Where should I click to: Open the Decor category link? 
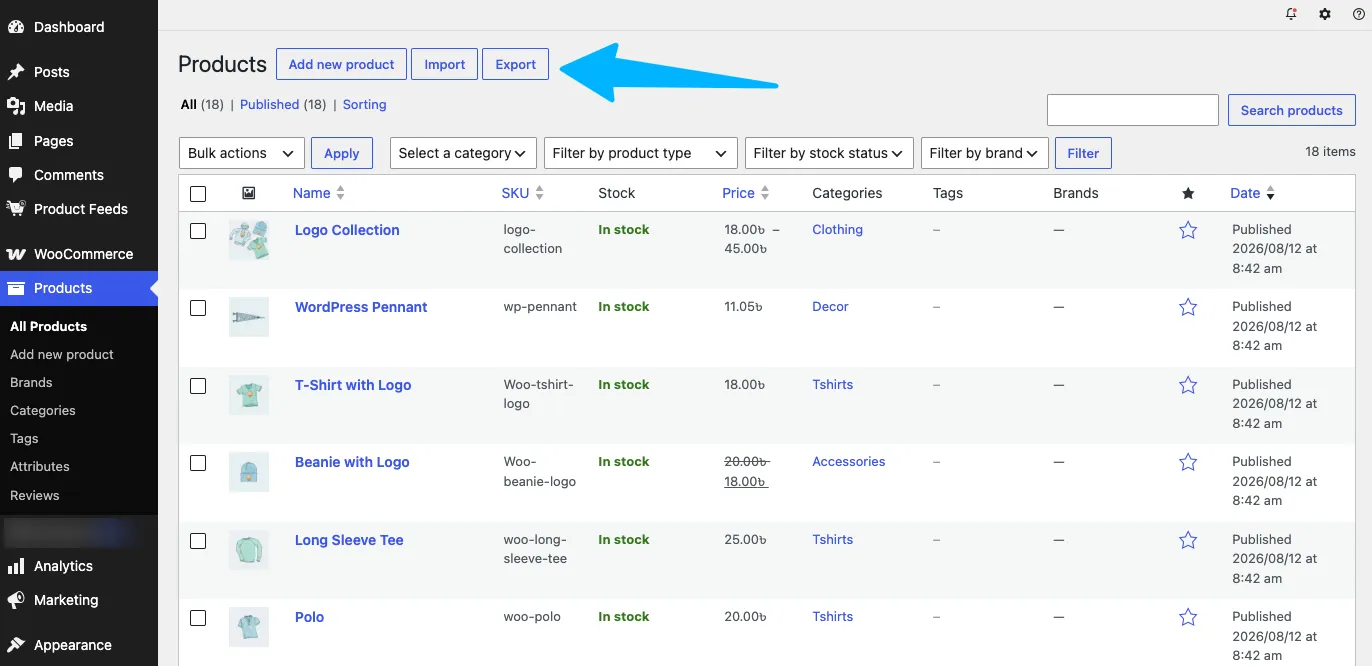(830, 306)
